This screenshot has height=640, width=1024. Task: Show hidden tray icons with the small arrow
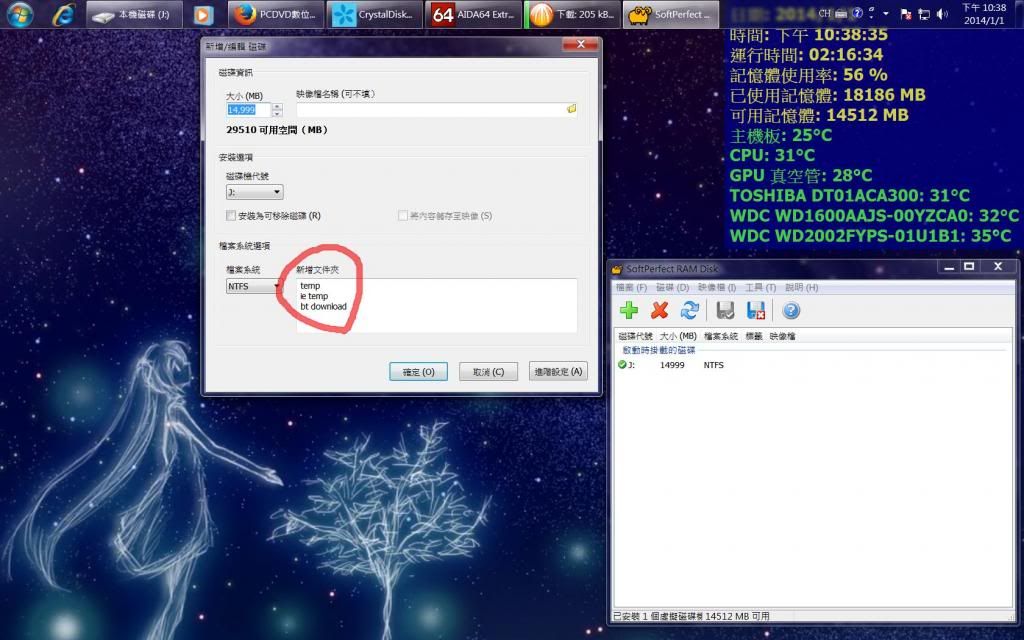[x=886, y=14]
